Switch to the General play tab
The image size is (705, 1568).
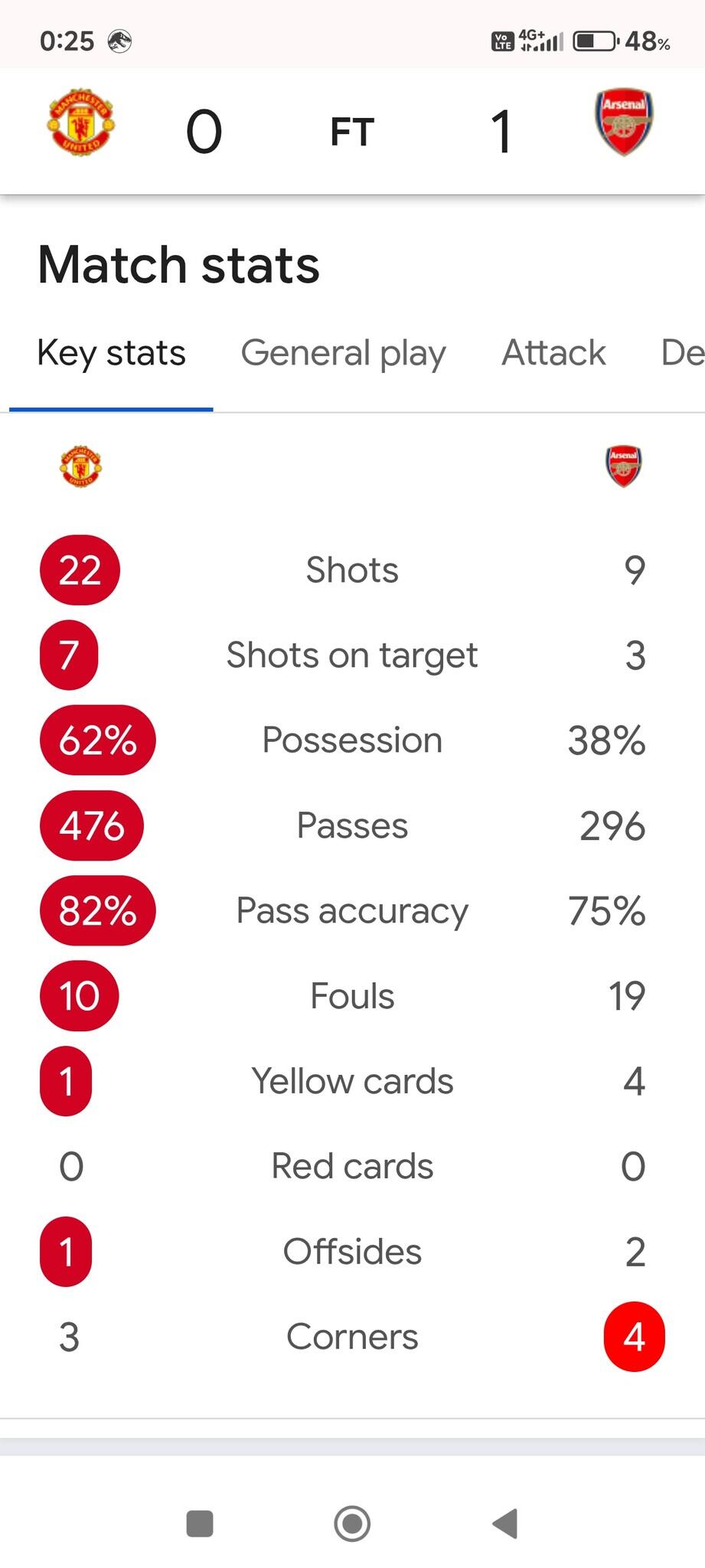(343, 353)
